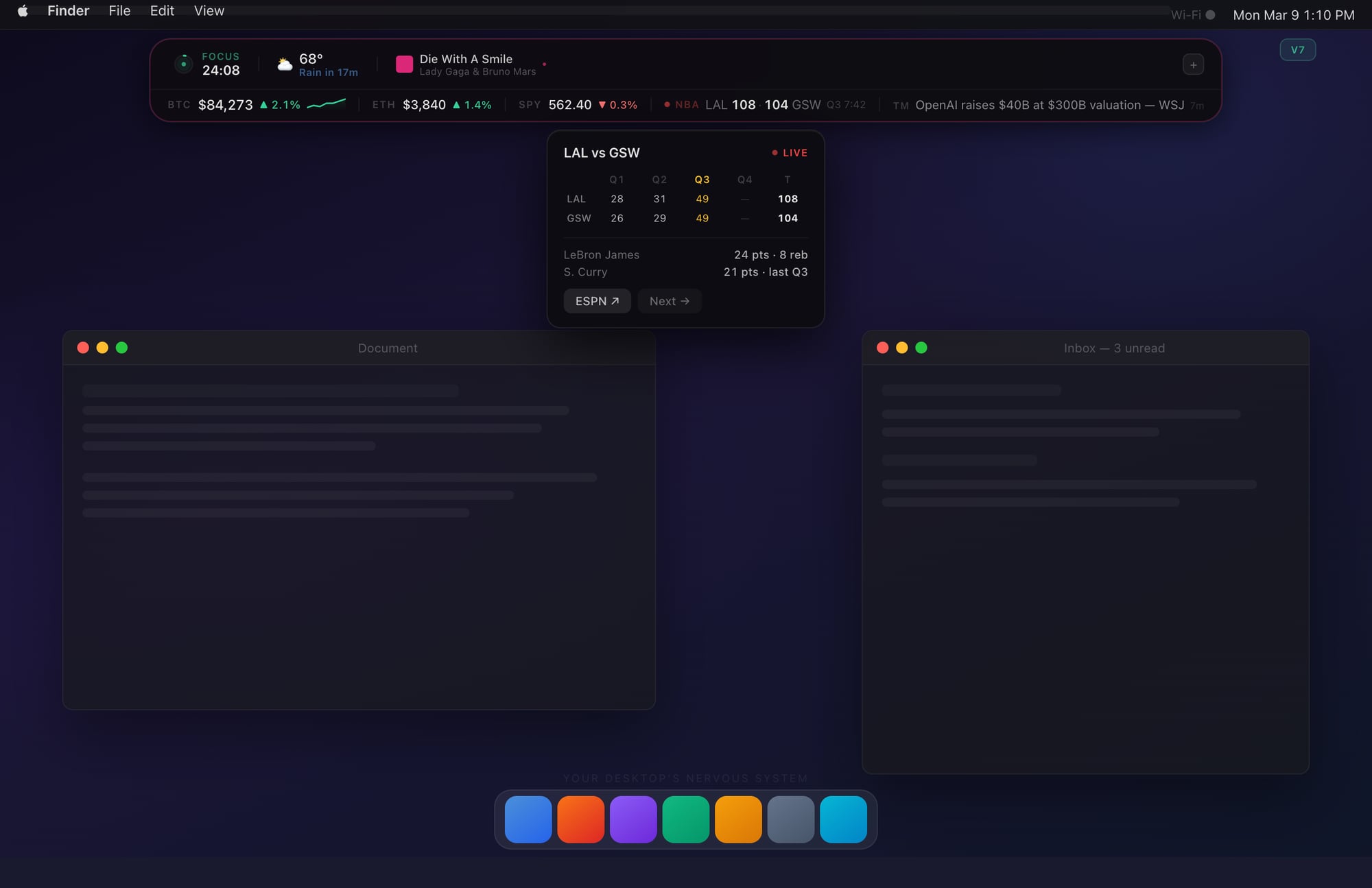The height and width of the screenshot is (888, 1372).
Task: Open the orange-red dock app
Action: click(580, 819)
